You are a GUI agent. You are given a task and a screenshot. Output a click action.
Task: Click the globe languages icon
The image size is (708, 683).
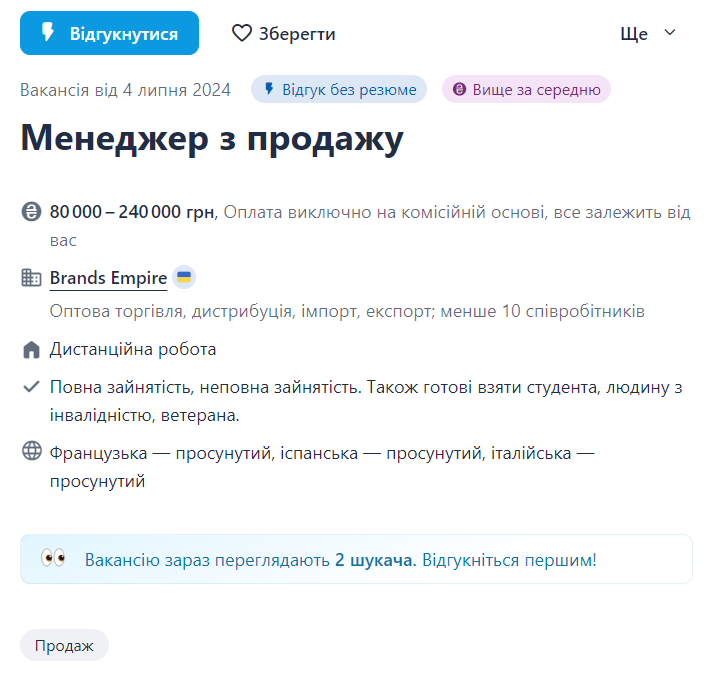(31, 451)
